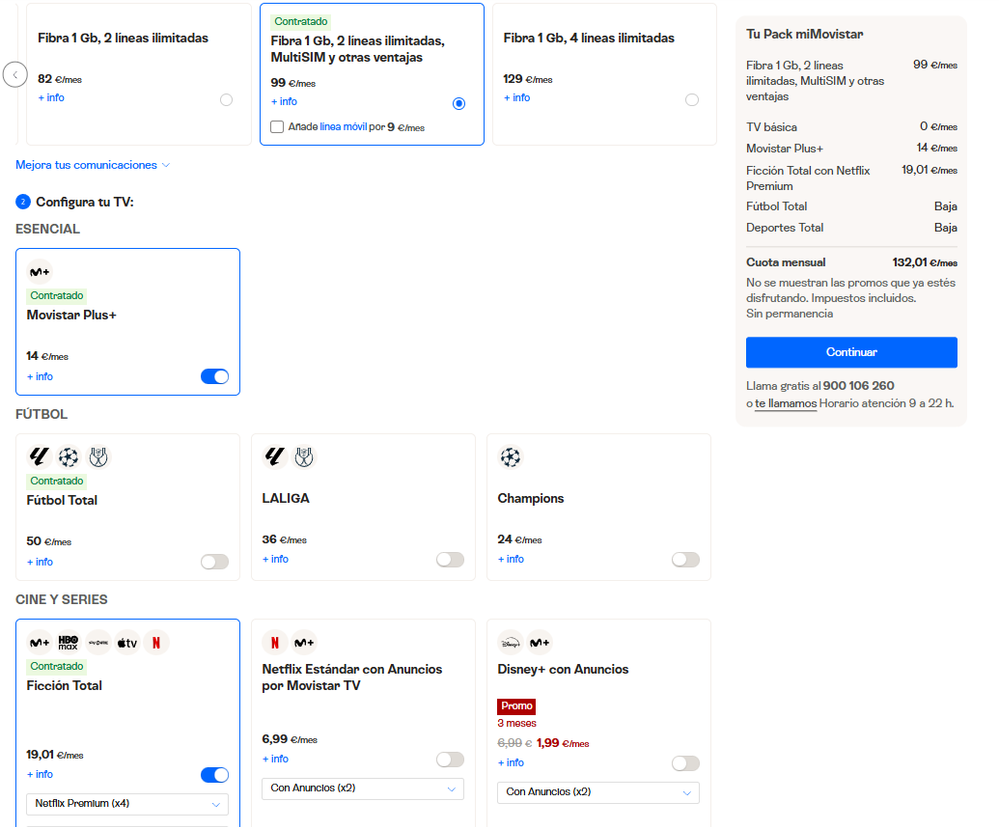The image size is (999, 827).
Task: Click the Champions League ball icon
Action: 510,458
